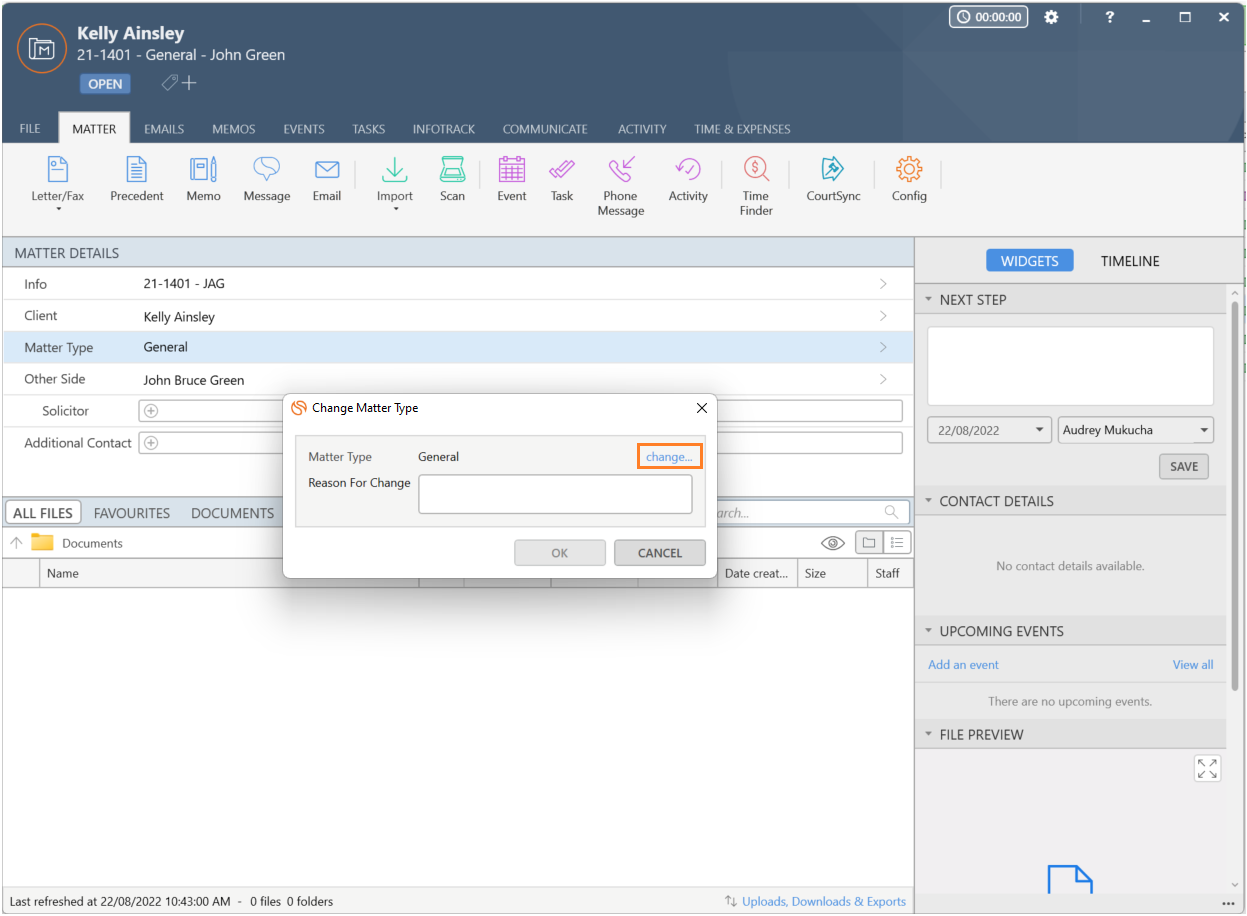Create a new Memo

[203, 180]
